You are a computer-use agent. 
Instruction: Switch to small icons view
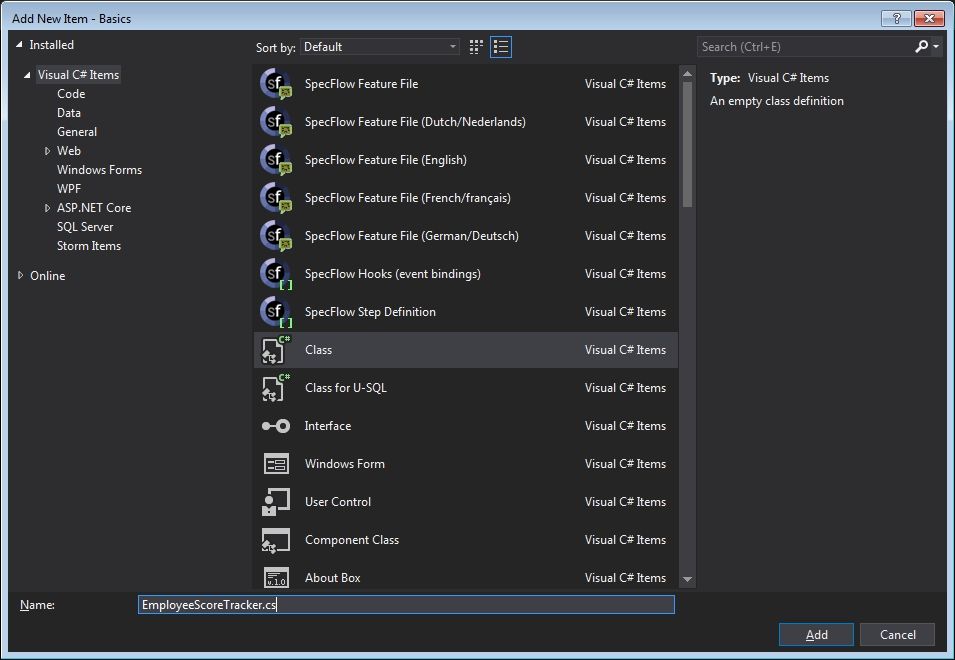tap(476, 47)
